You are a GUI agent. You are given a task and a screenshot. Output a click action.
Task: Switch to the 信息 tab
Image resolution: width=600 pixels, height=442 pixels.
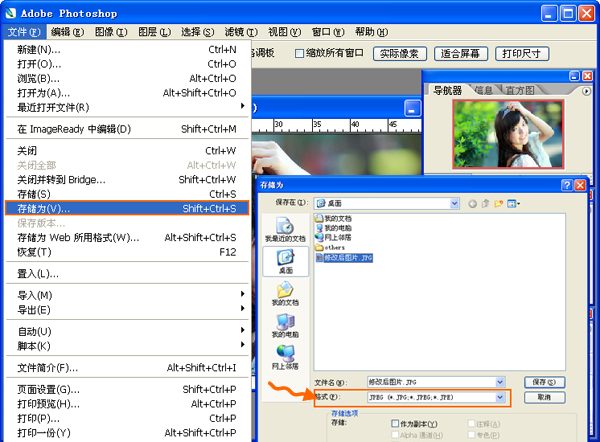484,90
